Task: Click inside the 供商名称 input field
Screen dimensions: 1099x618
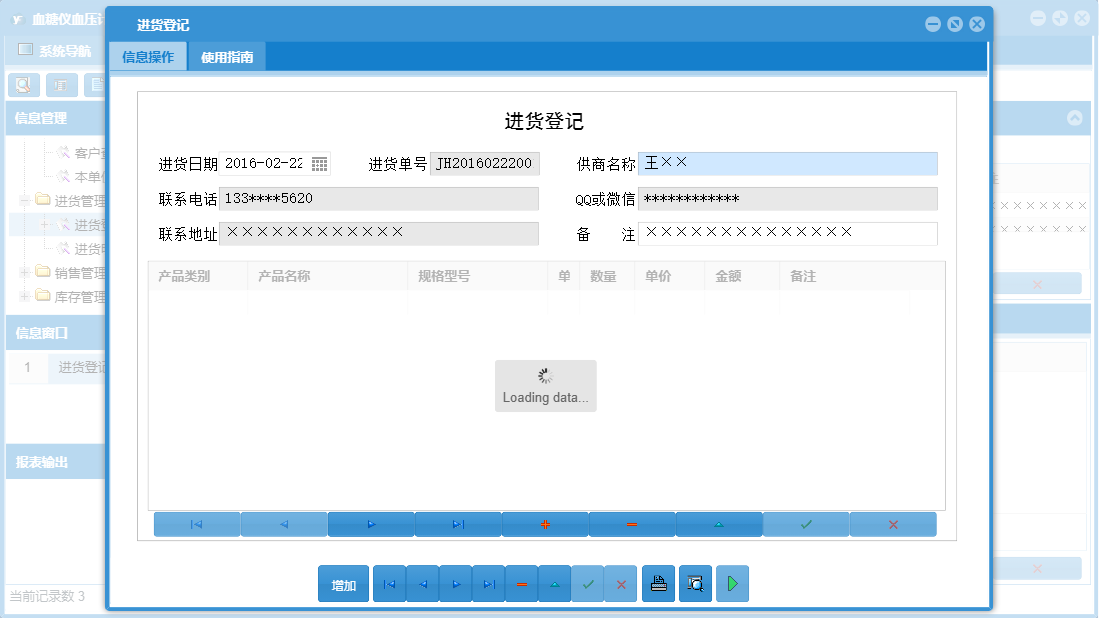Action: click(790, 162)
